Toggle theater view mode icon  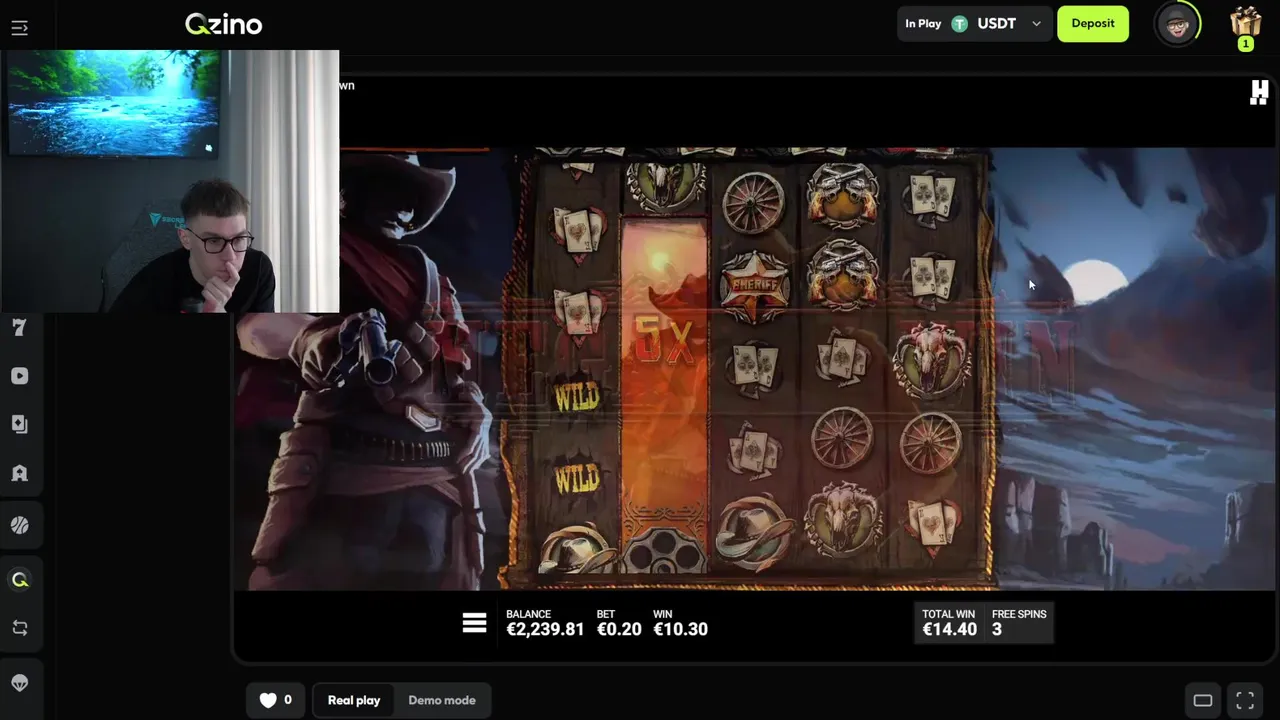(1203, 700)
